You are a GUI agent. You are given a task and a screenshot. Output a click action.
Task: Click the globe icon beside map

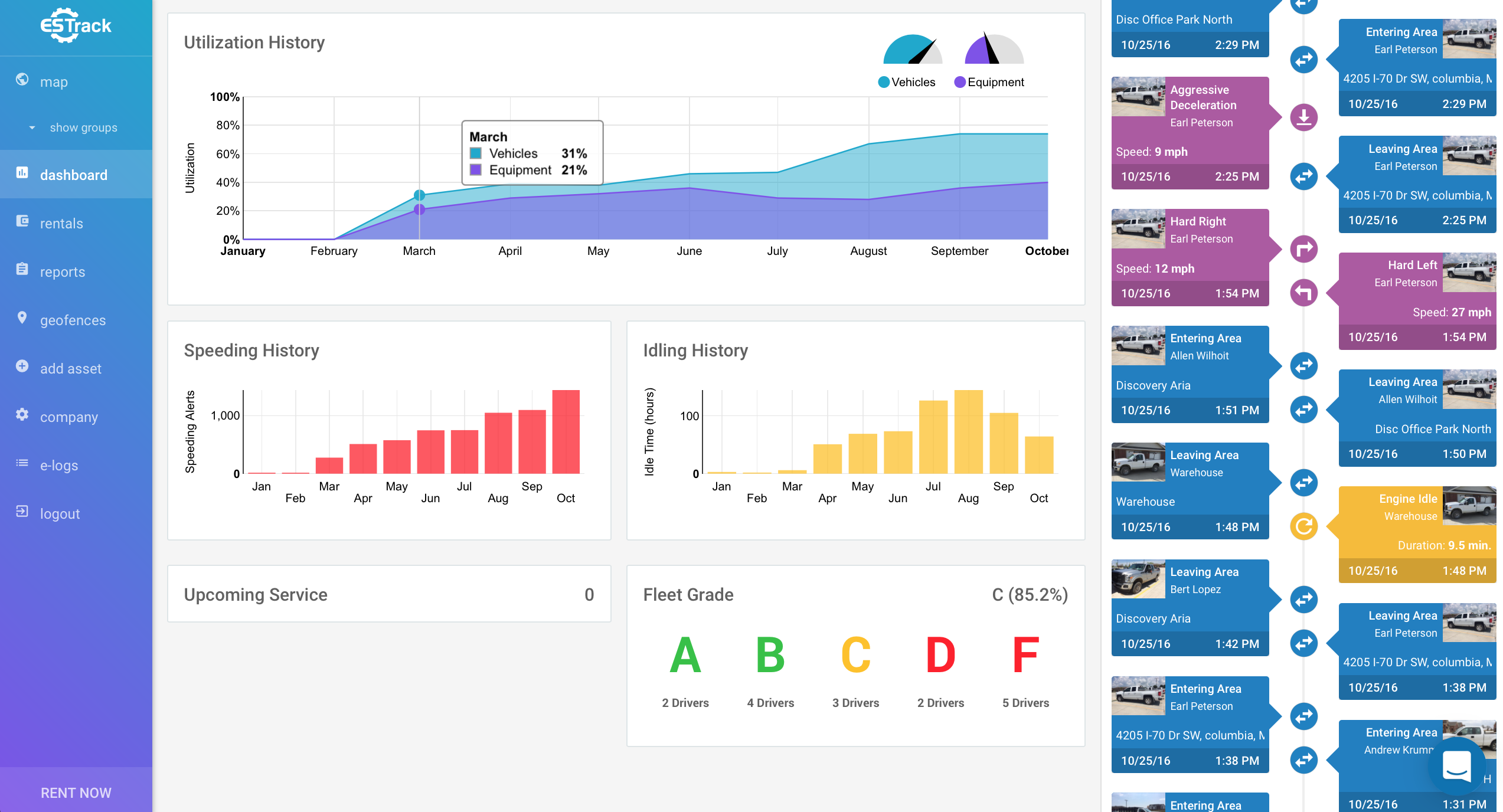(22, 80)
